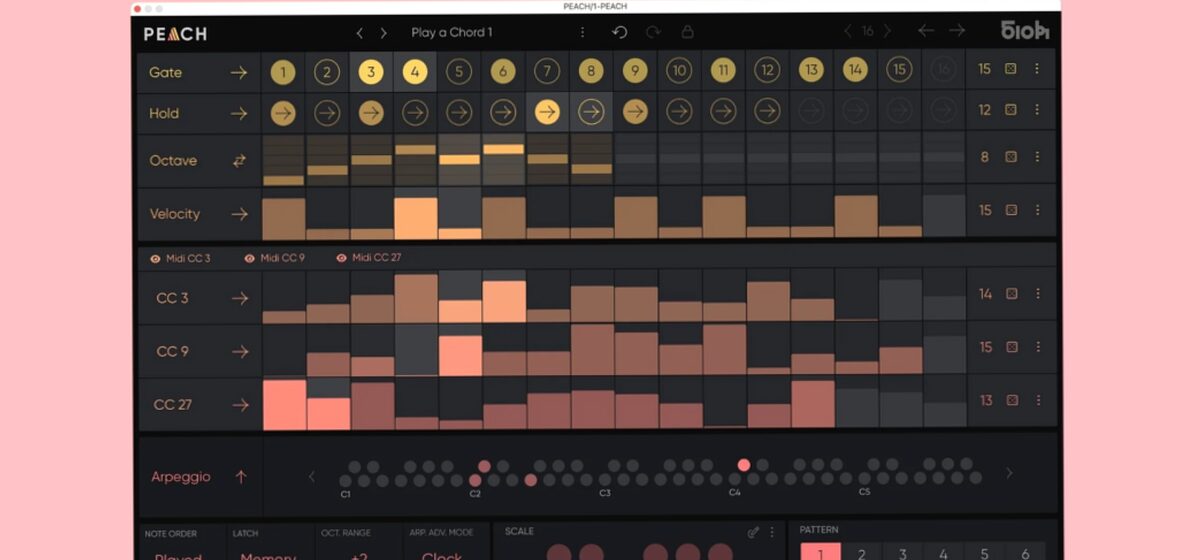Toggle Gate step 2

(327, 72)
